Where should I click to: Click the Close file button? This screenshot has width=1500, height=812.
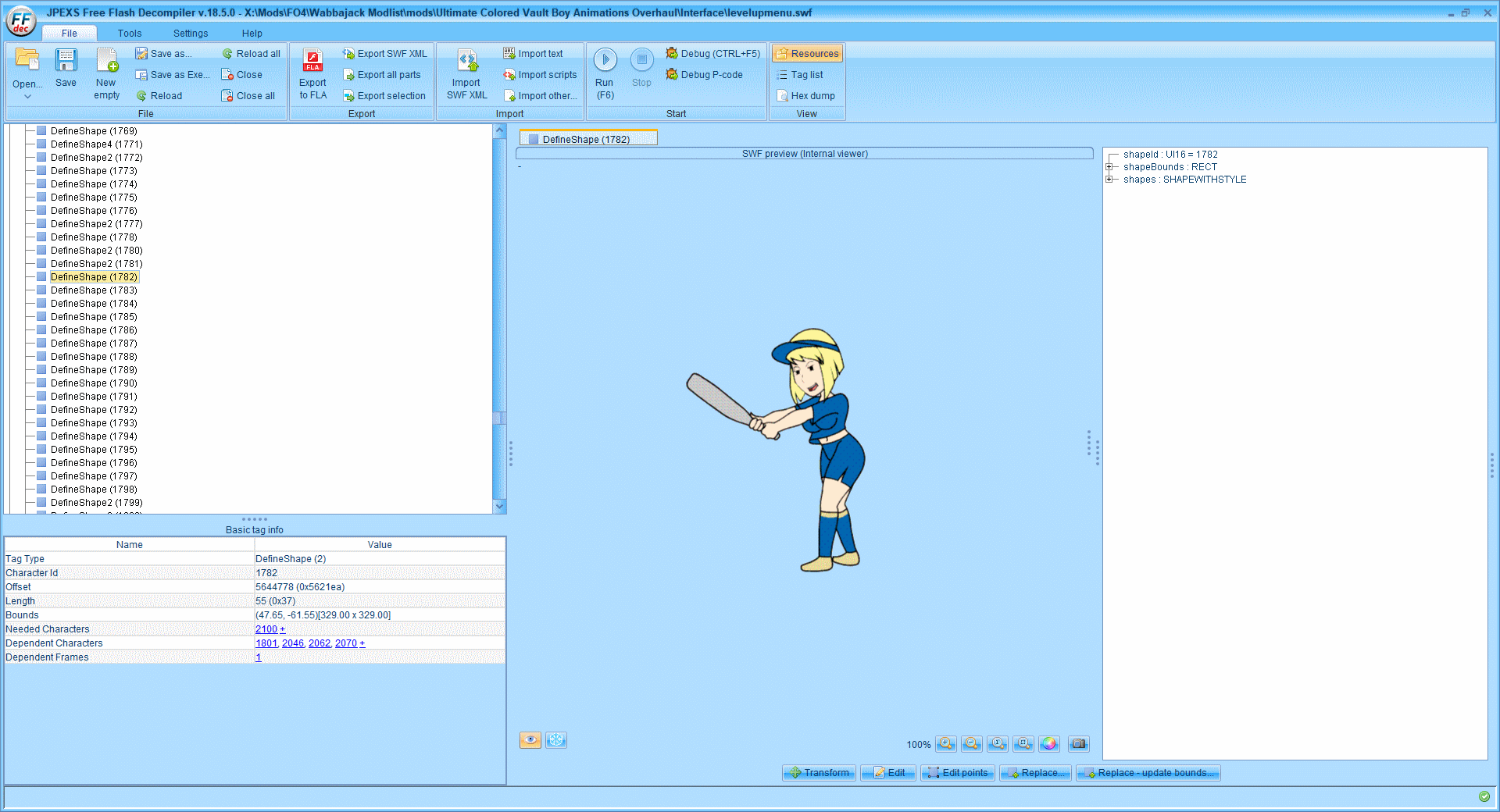click(242, 75)
